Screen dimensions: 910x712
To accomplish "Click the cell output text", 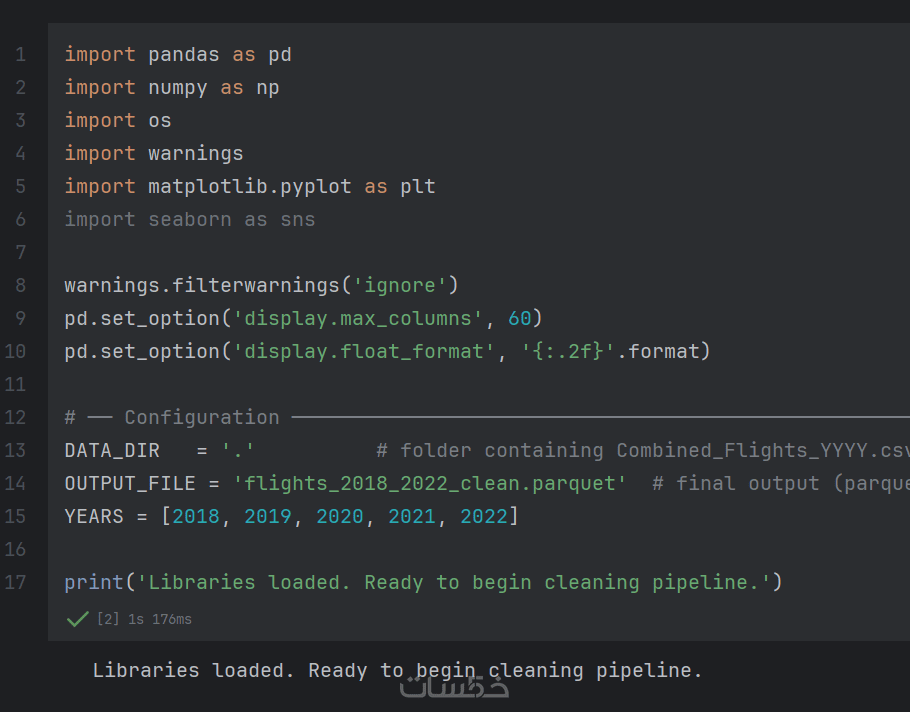I will click(397, 670).
